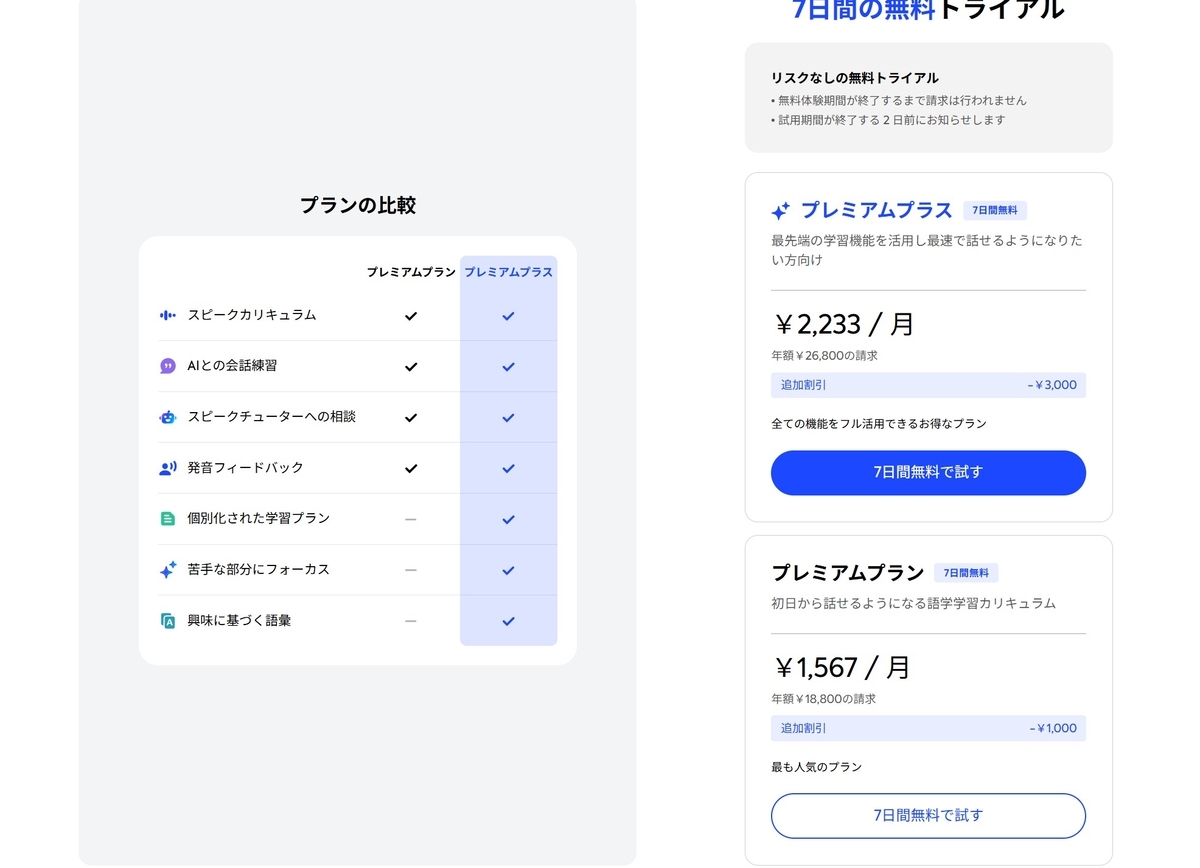Click the black checkmark in スピークチューターへの相談 row
The image size is (1200, 868).
coord(410,418)
